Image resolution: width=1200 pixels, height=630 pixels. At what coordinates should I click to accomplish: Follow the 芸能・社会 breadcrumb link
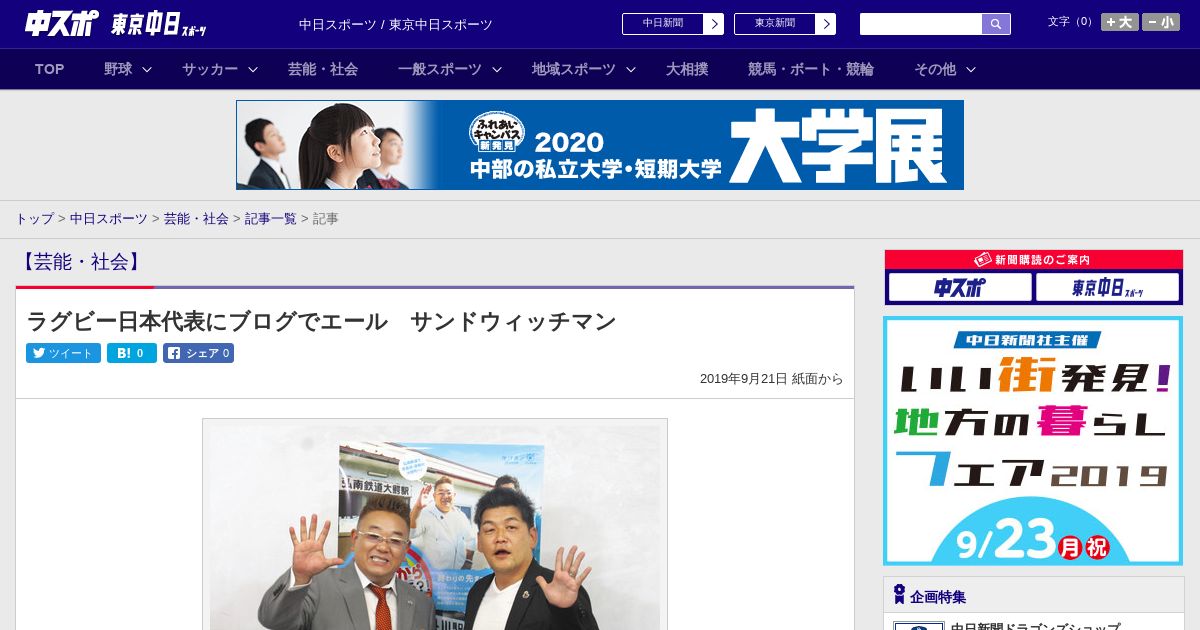click(196, 218)
